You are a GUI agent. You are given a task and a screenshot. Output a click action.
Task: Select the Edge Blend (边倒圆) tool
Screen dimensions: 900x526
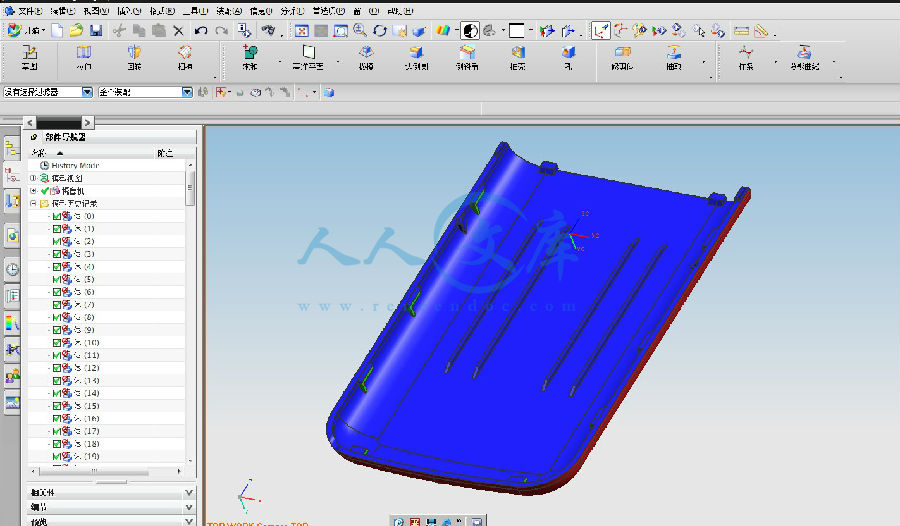pyautogui.click(x=416, y=59)
